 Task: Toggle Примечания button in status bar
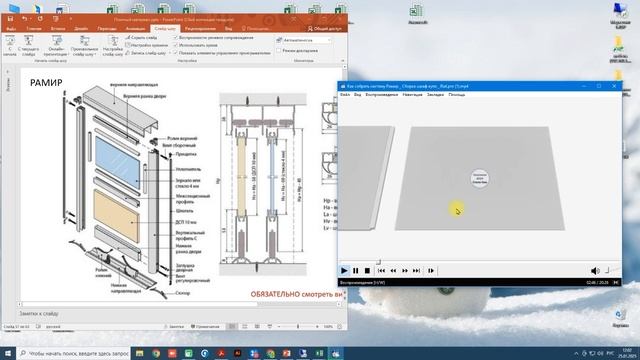tap(205, 327)
